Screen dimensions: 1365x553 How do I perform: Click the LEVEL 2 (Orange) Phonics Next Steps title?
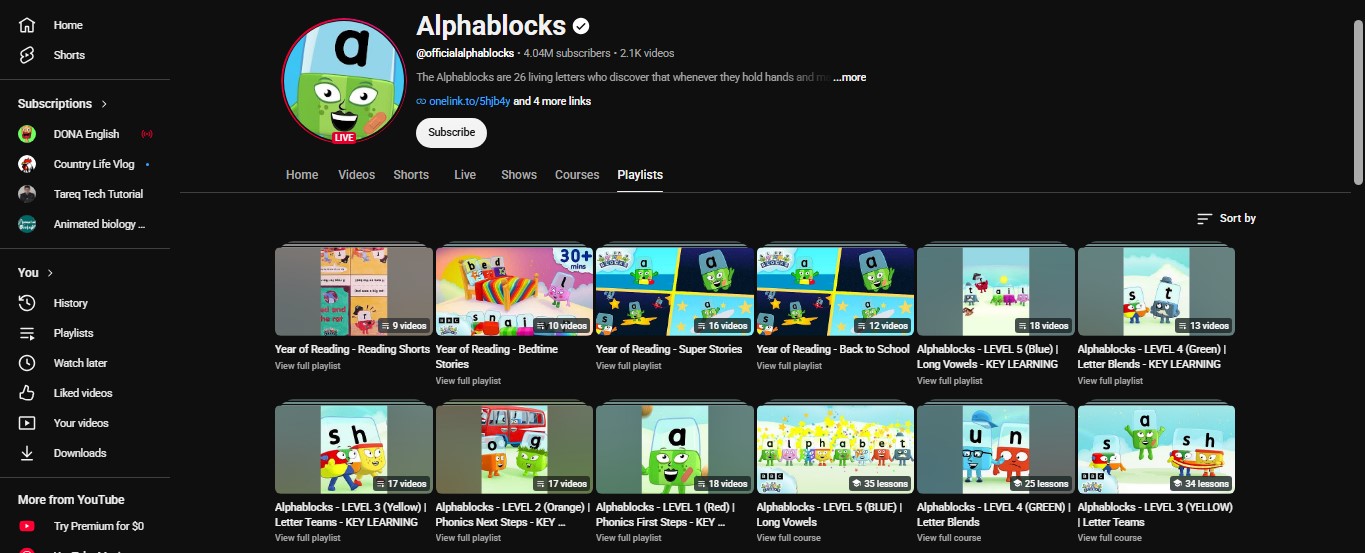pyautogui.click(x=512, y=514)
